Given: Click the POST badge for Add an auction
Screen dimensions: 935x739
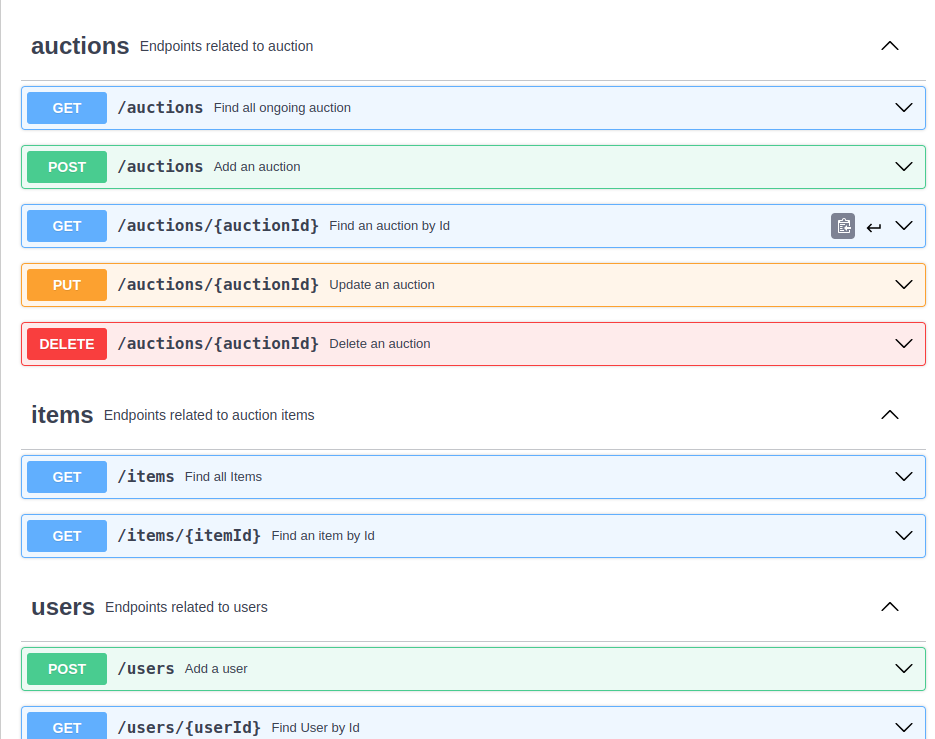Looking at the screenshot, I should [67, 167].
